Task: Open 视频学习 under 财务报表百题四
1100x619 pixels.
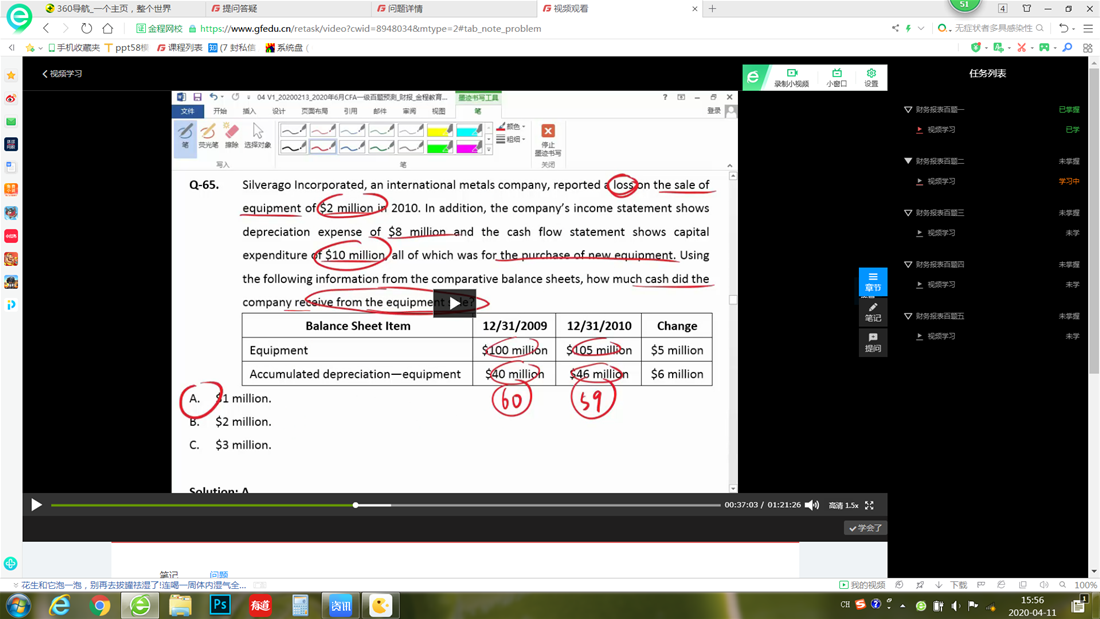Action: coord(941,285)
